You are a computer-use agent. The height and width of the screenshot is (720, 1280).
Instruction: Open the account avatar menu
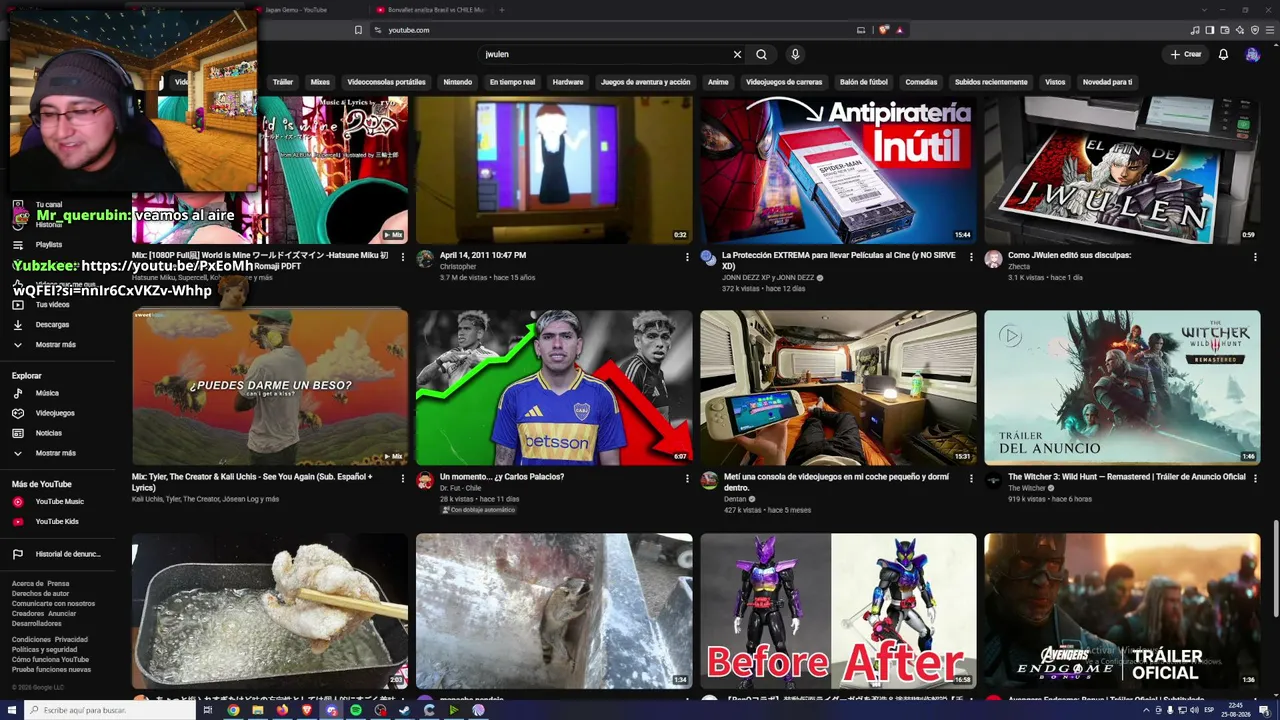click(1252, 54)
